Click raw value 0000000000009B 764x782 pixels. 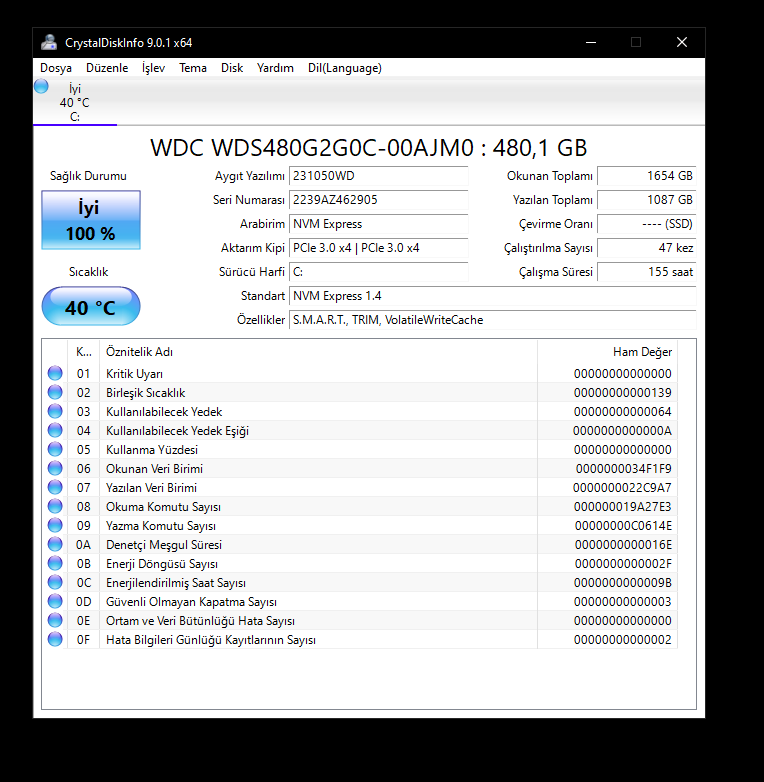[x=622, y=583]
